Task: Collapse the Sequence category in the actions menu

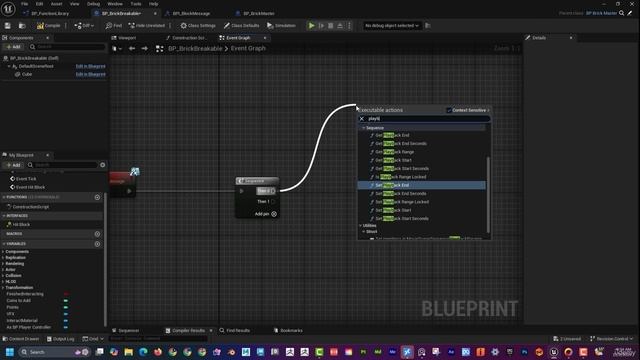Action: [x=363, y=128]
